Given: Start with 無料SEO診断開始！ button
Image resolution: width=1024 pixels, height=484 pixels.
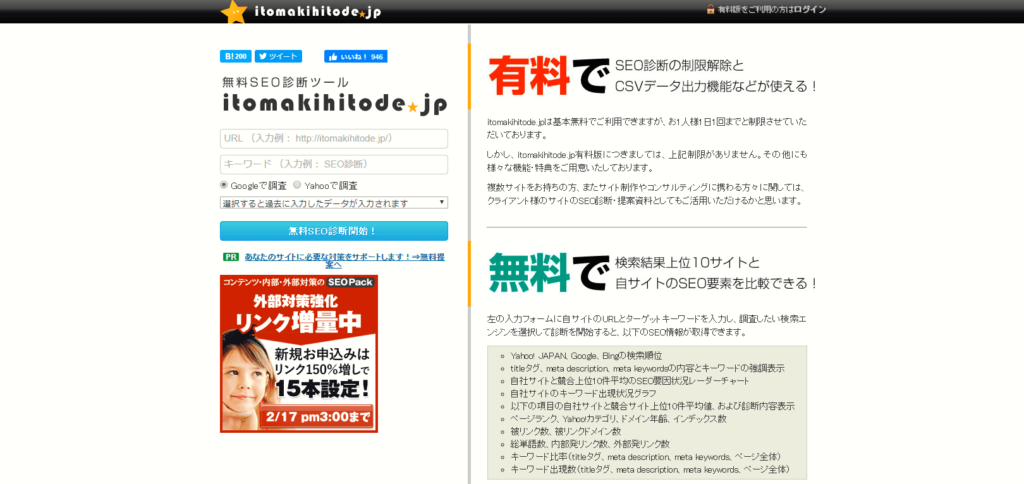Looking at the screenshot, I should pos(334,231).
